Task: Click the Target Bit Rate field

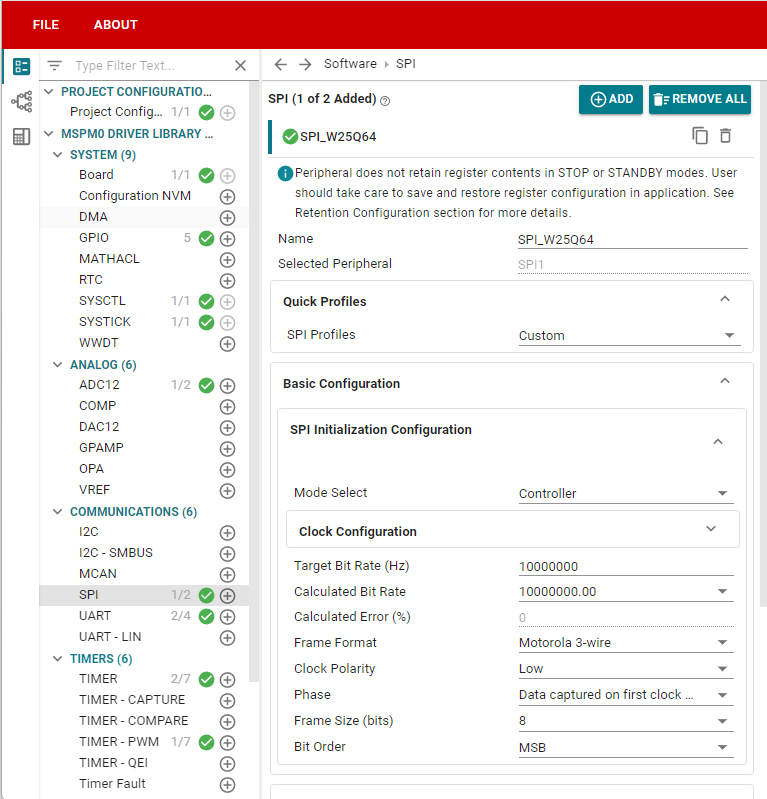Action: [x=626, y=566]
